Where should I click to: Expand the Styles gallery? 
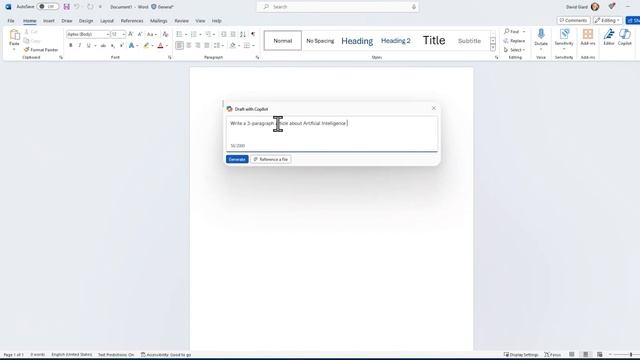tap(493, 49)
